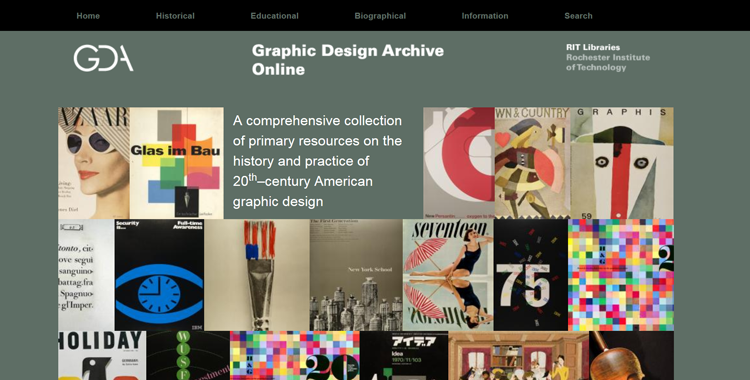The height and width of the screenshot is (380, 750).
Task: Open the RIT Libraries link
Action: 593,47
